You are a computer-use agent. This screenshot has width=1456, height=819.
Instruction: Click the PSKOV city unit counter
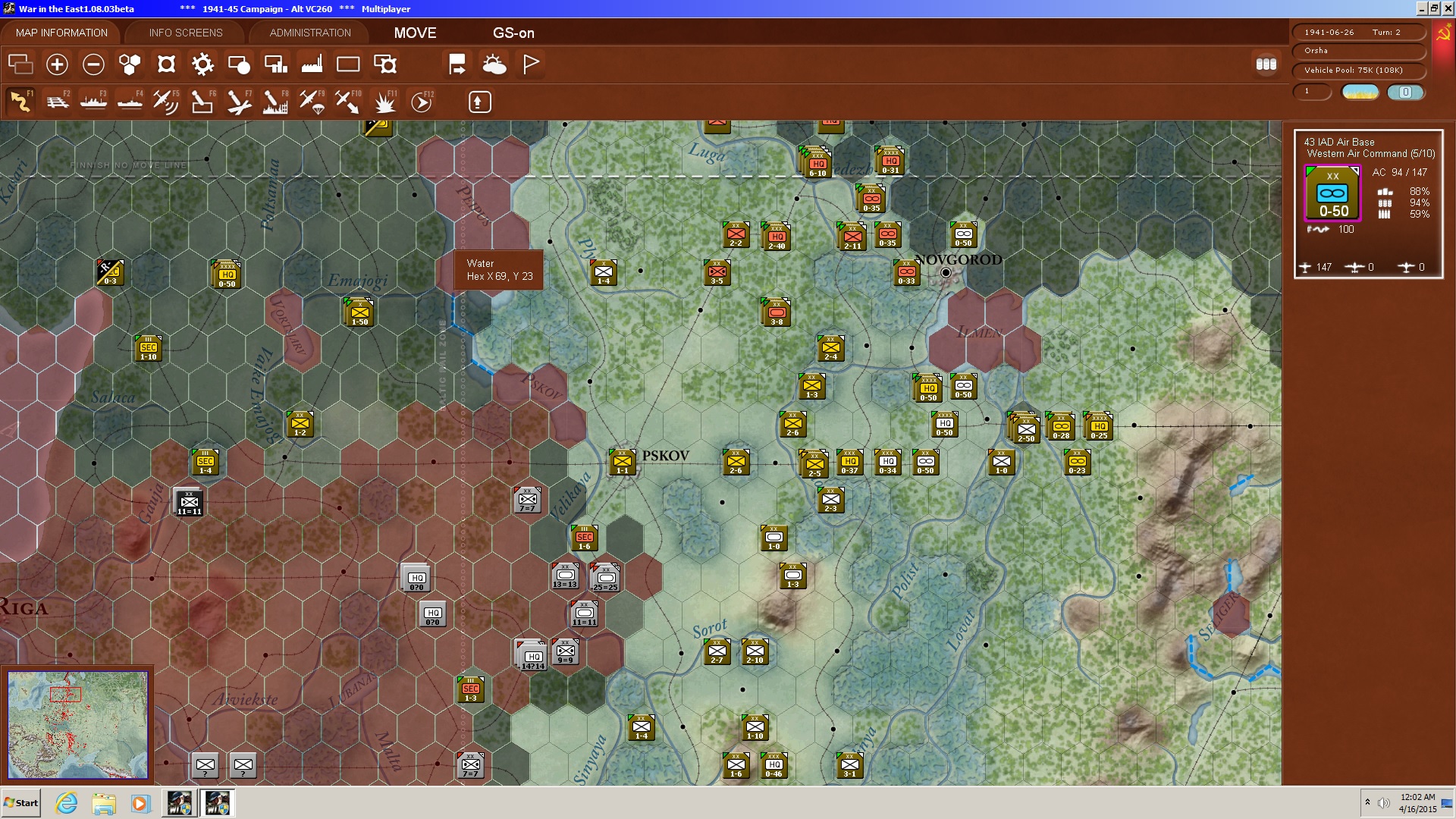click(623, 462)
